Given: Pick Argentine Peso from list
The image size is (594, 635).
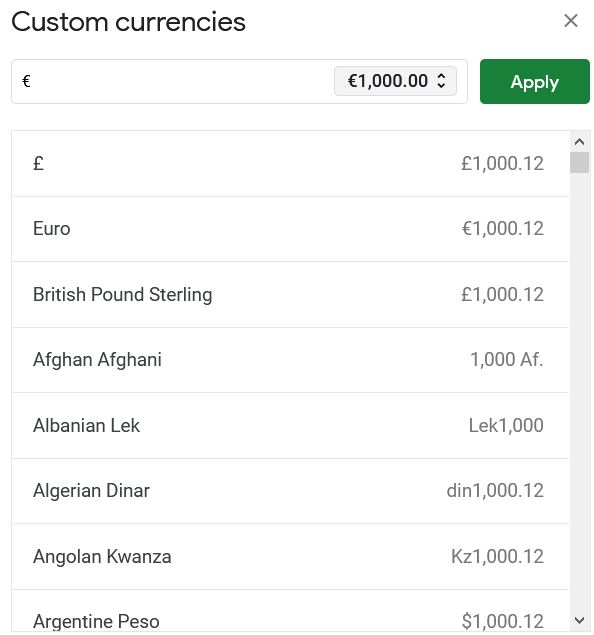Looking at the screenshot, I should (290, 612).
